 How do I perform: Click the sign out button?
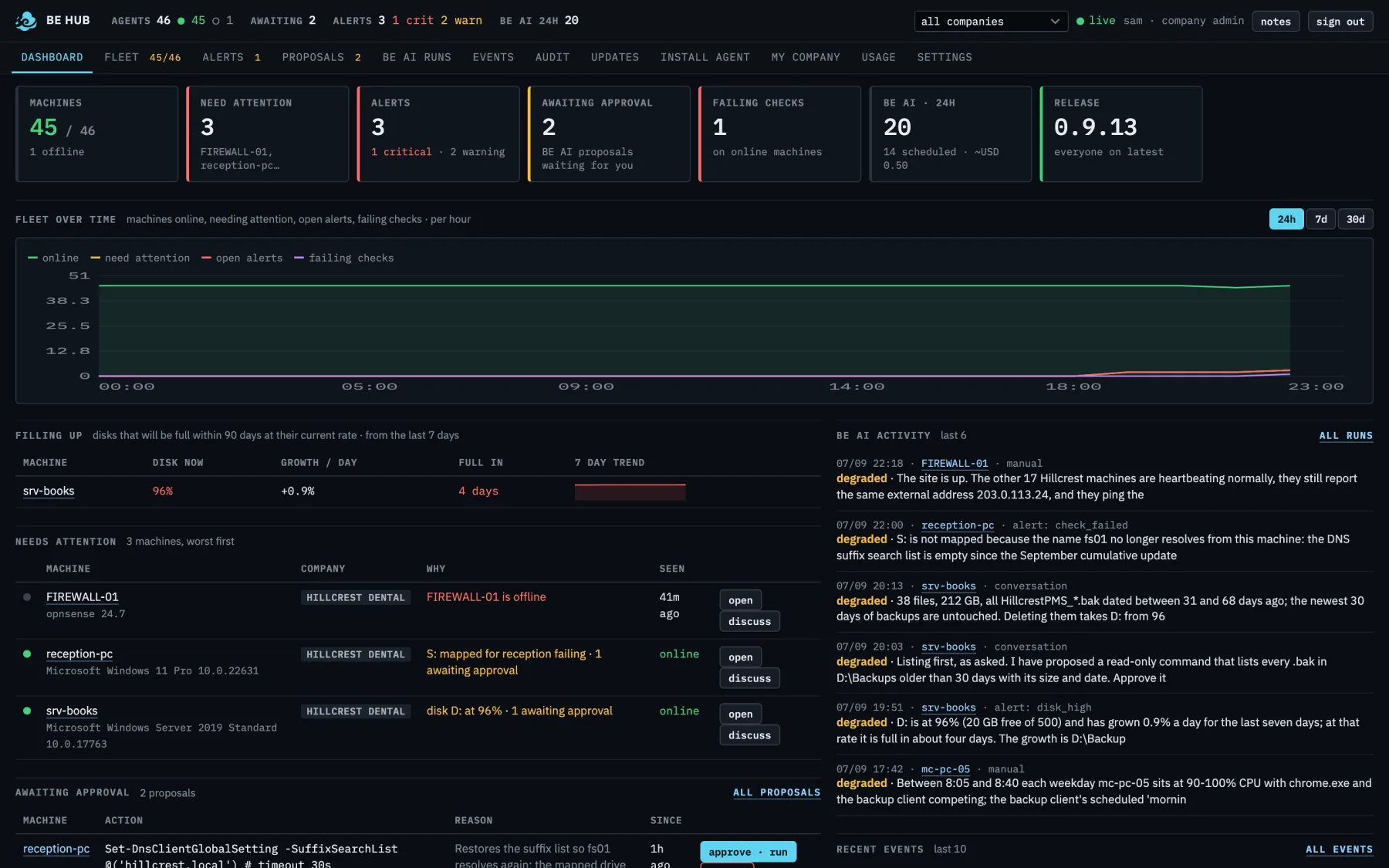click(1340, 22)
